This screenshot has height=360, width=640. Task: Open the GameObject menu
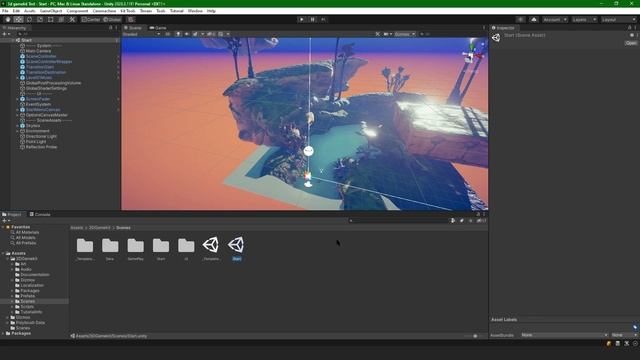51,11
